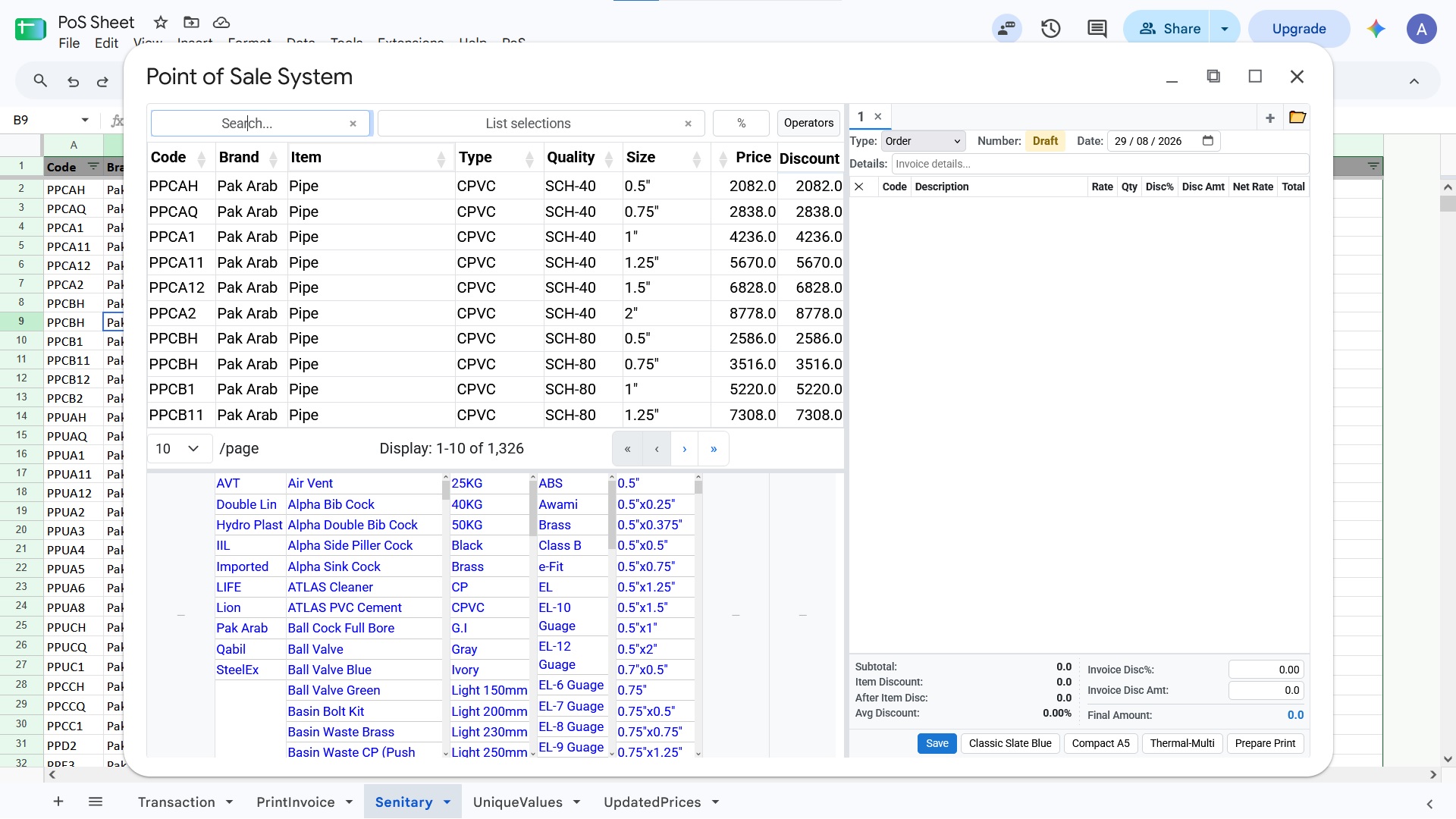Switch to the UpdatedPrices sheet tab
The width and height of the screenshot is (1456, 819).
[x=651, y=802]
